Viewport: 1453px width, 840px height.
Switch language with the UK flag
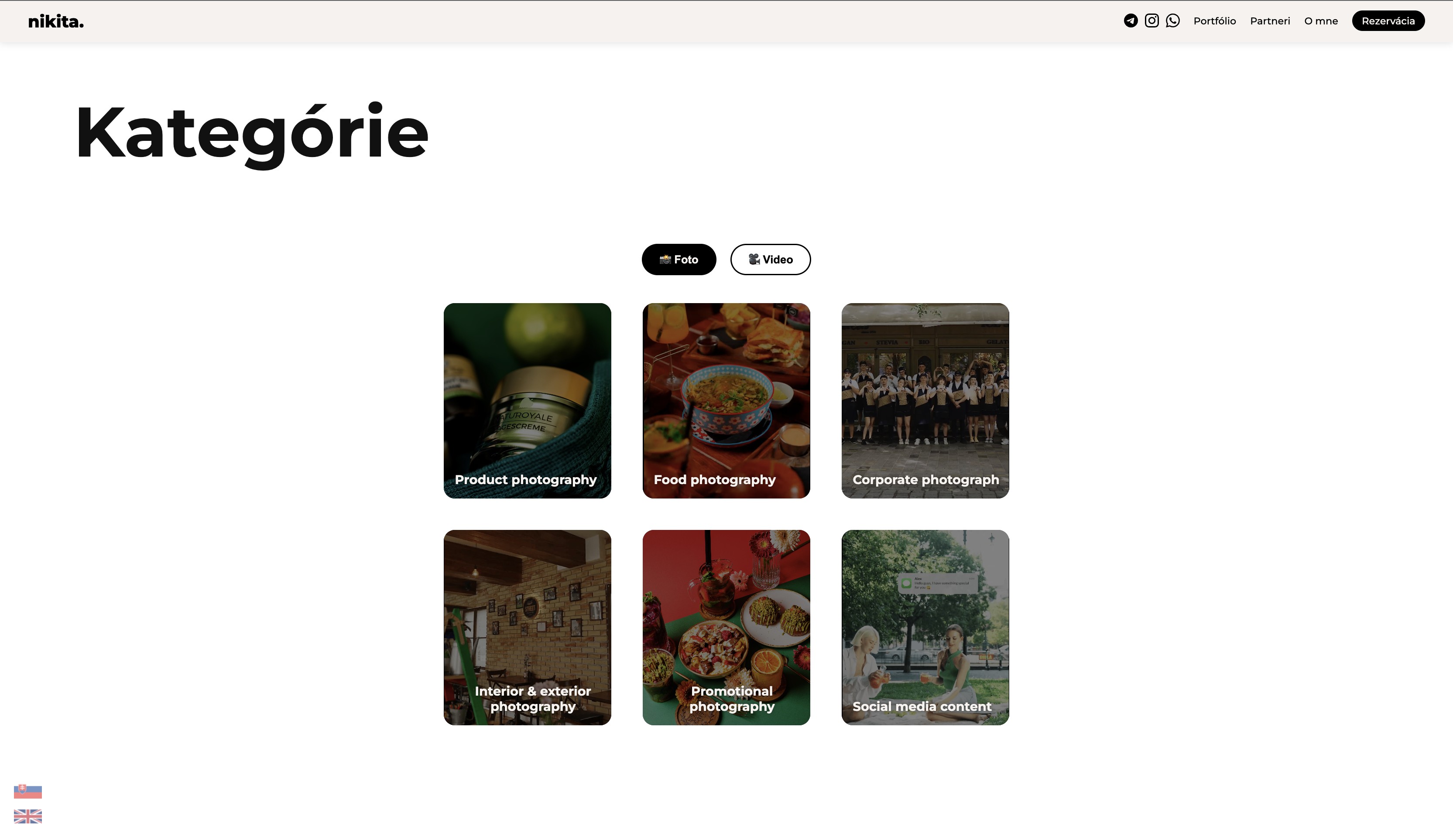(x=27, y=816)
